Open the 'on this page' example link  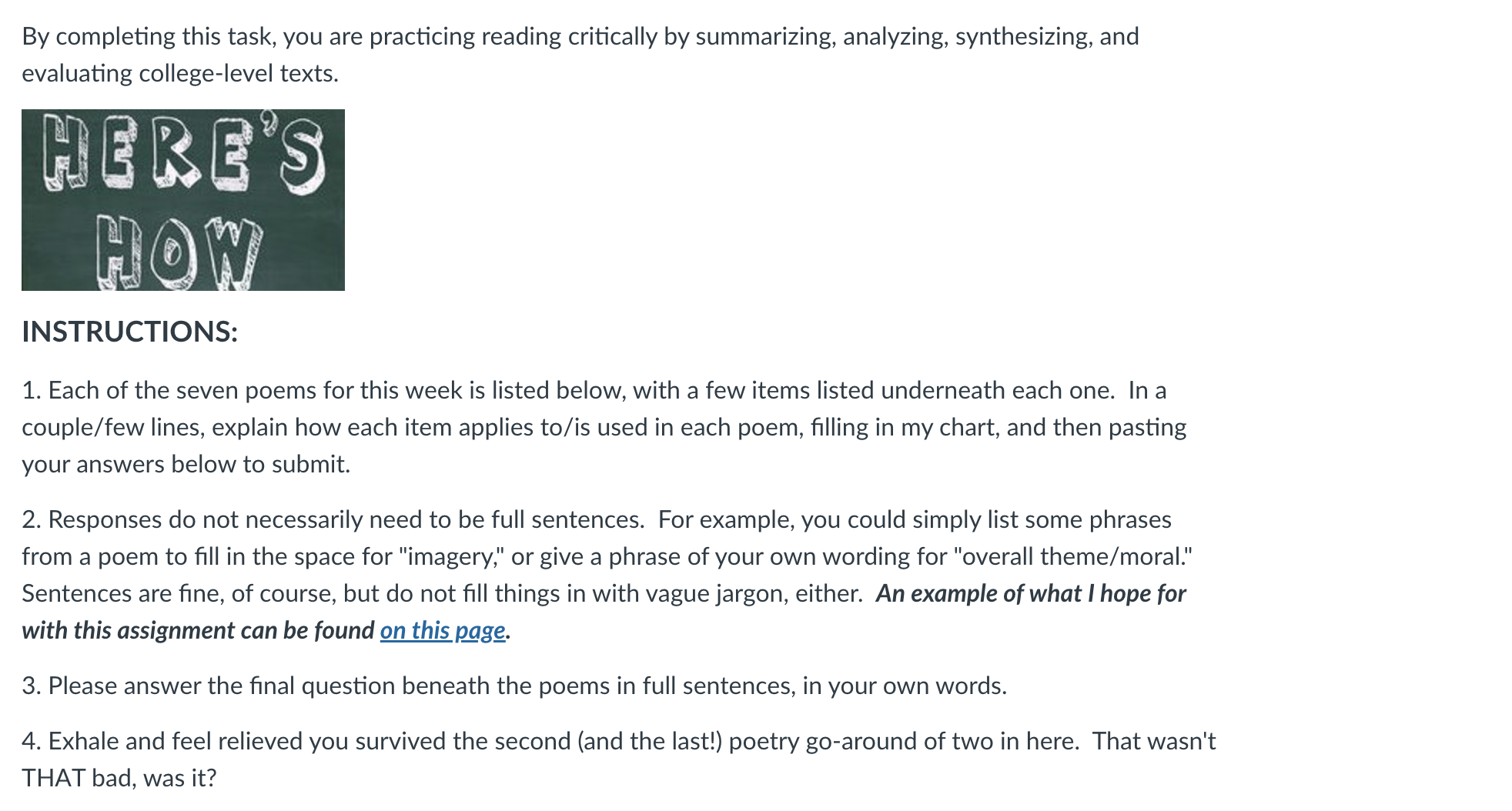[x=443, y=630]
